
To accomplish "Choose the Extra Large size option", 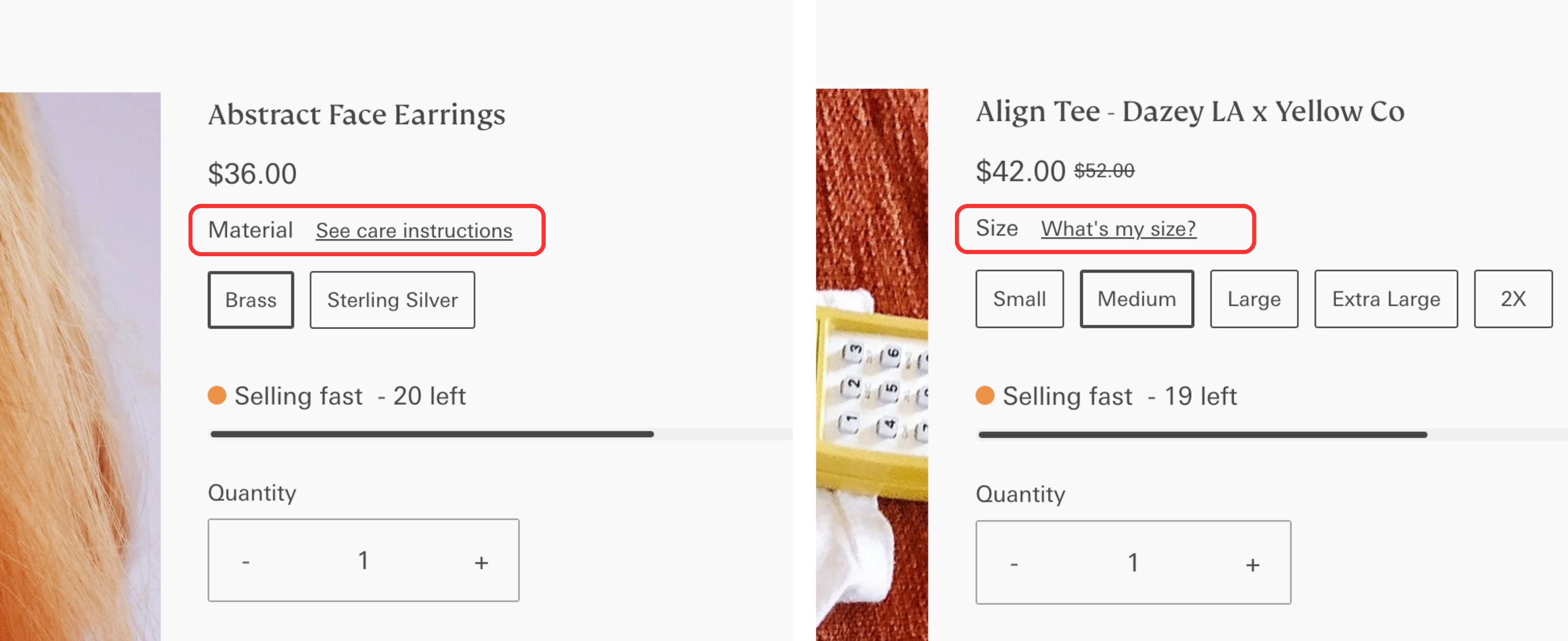I will pos(1386,299).
